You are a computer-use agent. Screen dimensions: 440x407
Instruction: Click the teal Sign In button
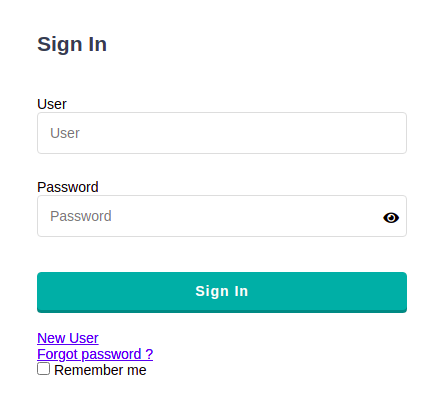(x=222, y=292)
